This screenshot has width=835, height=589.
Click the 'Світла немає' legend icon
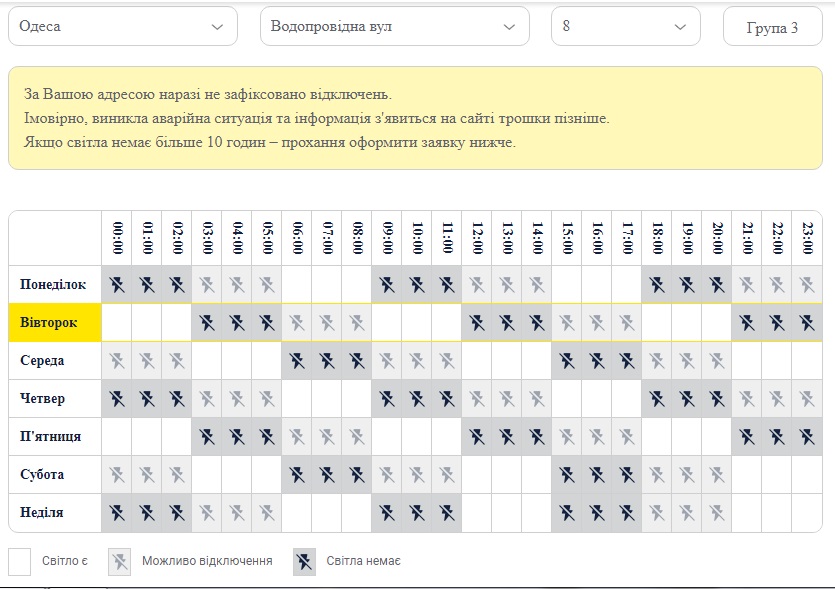[304, 561]
